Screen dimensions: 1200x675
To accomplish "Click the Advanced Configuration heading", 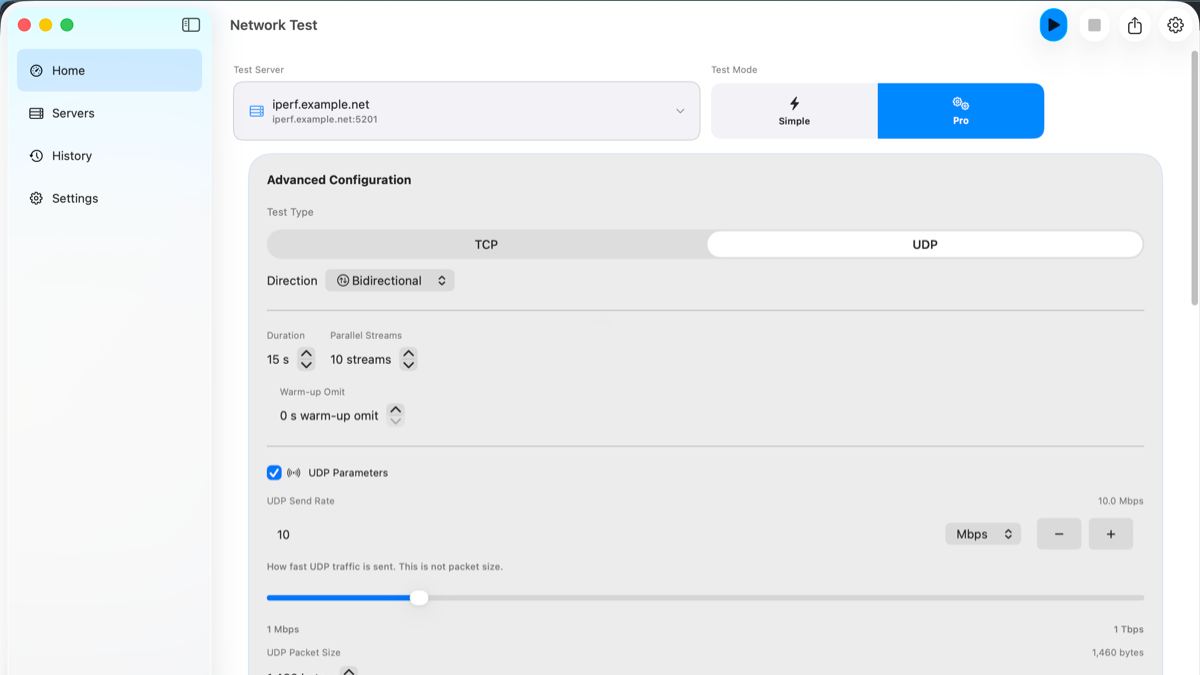I will click(339, 180).
